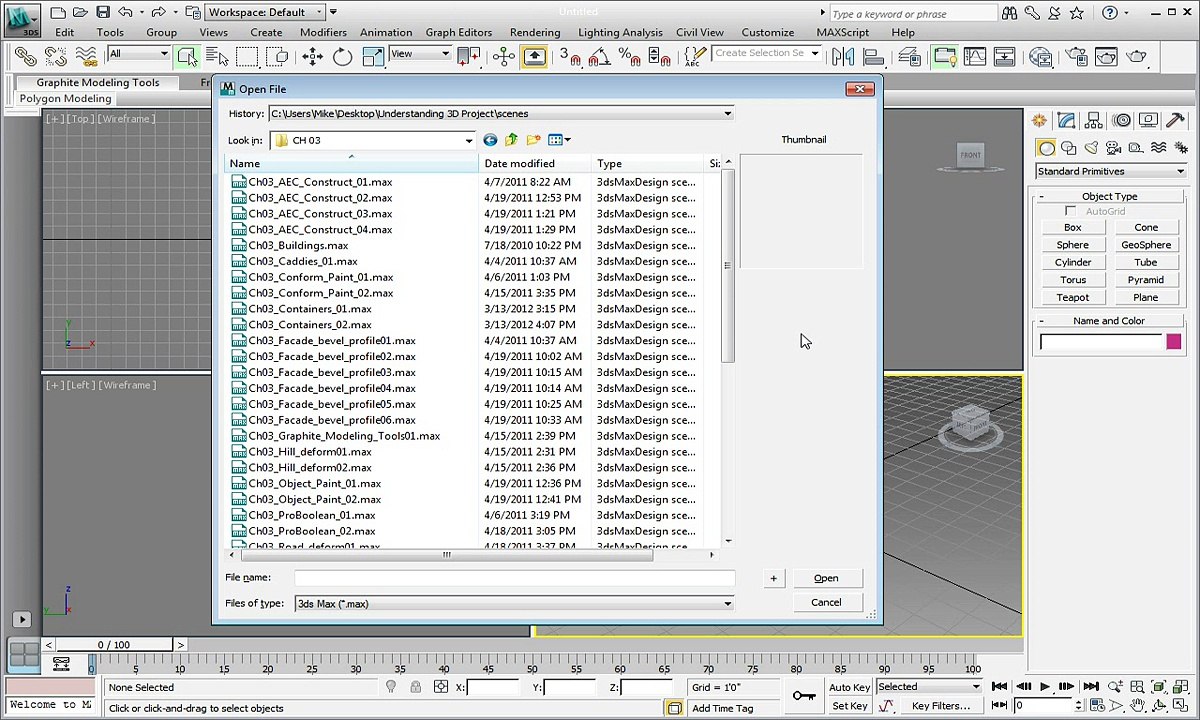
Task: Toggle the Window/Crossing selection button
Action: point(279,57)
